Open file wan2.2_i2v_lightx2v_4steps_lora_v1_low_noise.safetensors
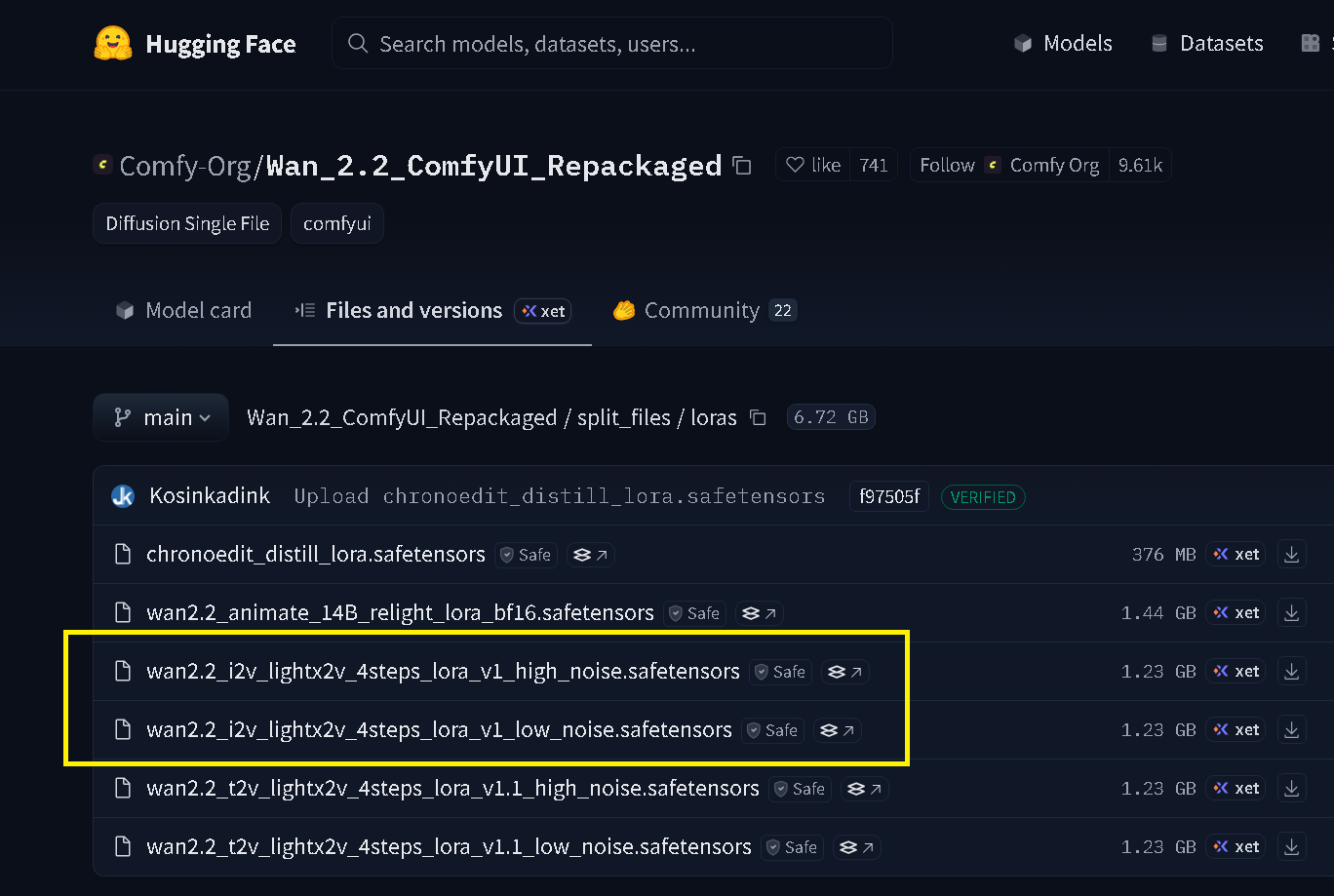 pyautogui.click(x=439, y=729)
